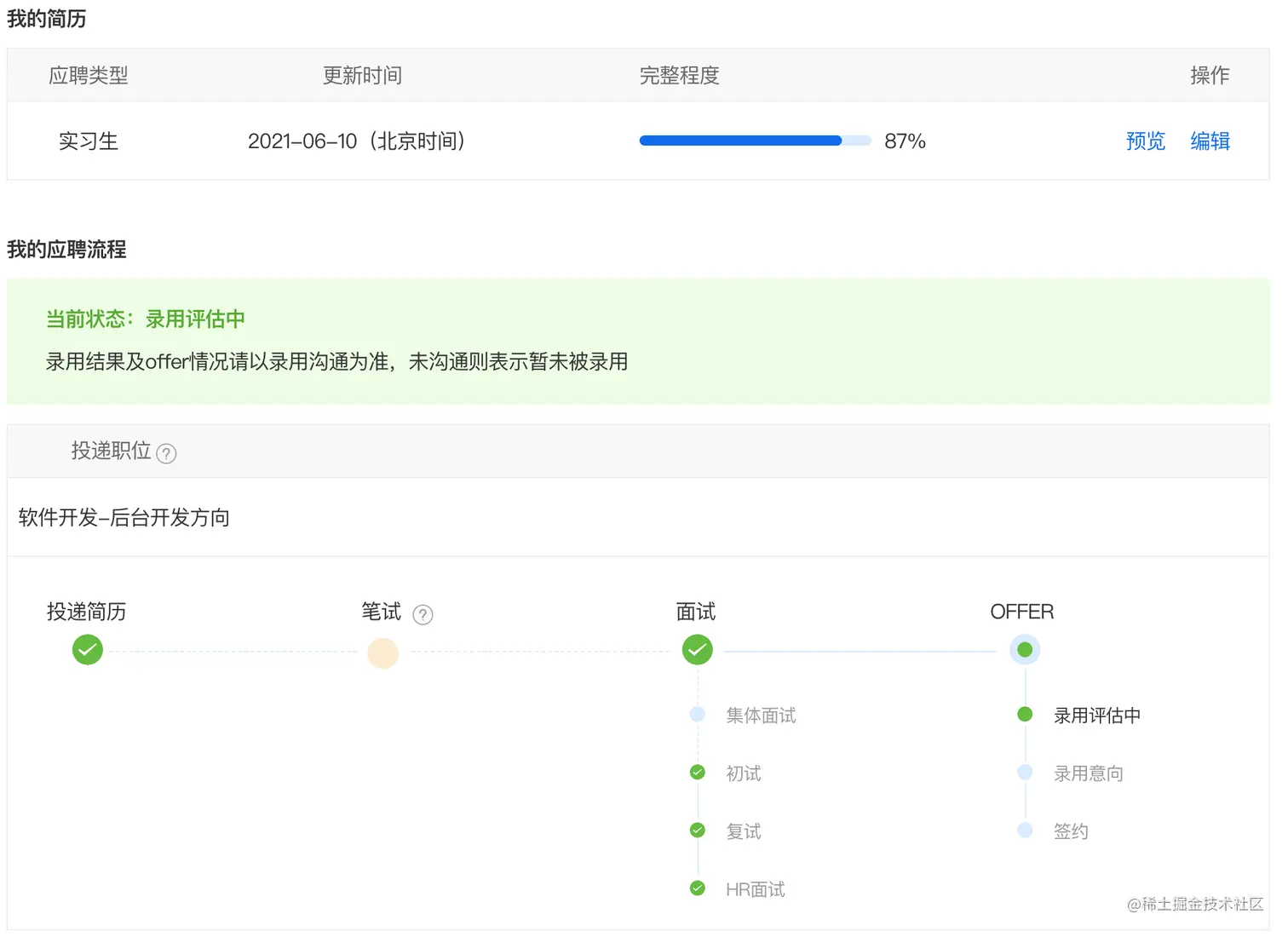Click the offer notice sentence in green banner

point(337,362)
